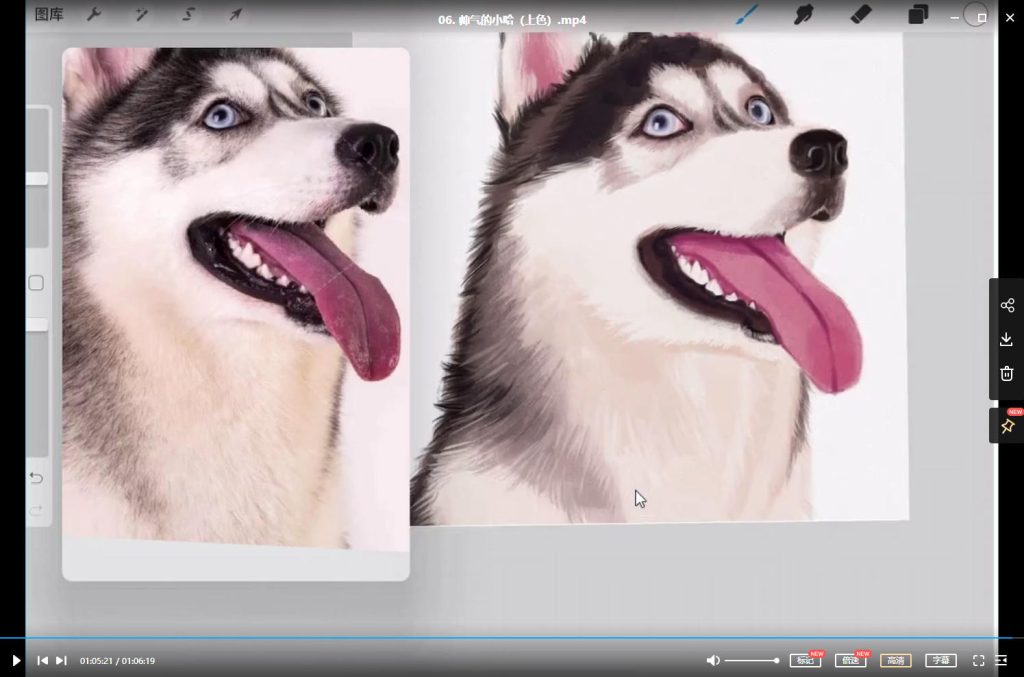Select the Eraser tool
Image resolution: width=1024 pixels, height=677 pixels.
click(x=860, y=14)
